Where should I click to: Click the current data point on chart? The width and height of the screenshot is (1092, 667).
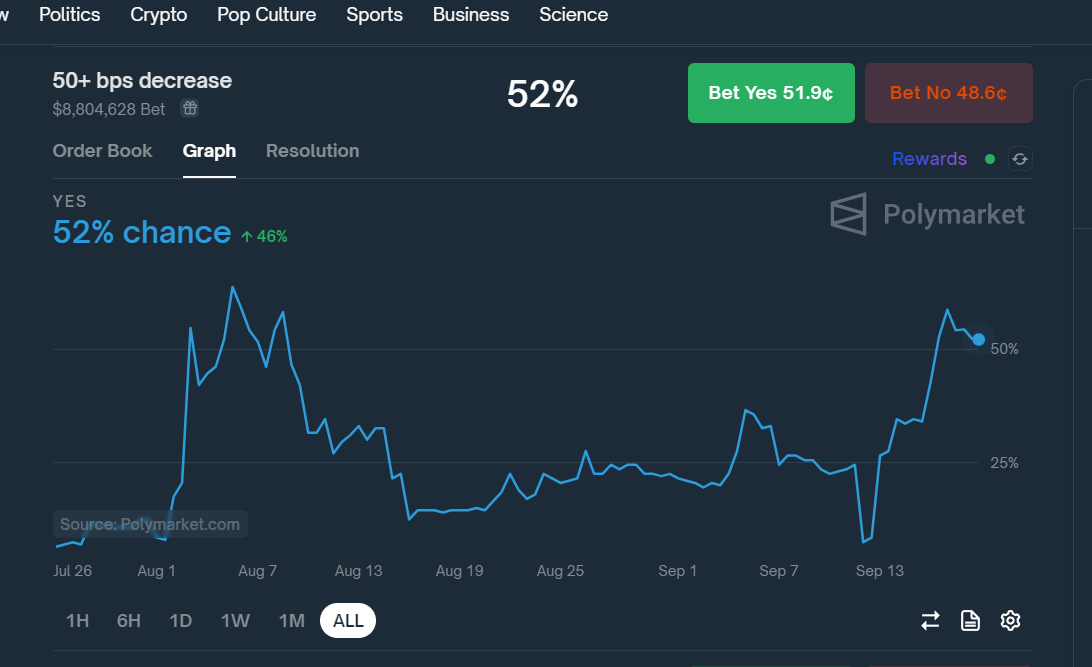[x=978, y=340]
